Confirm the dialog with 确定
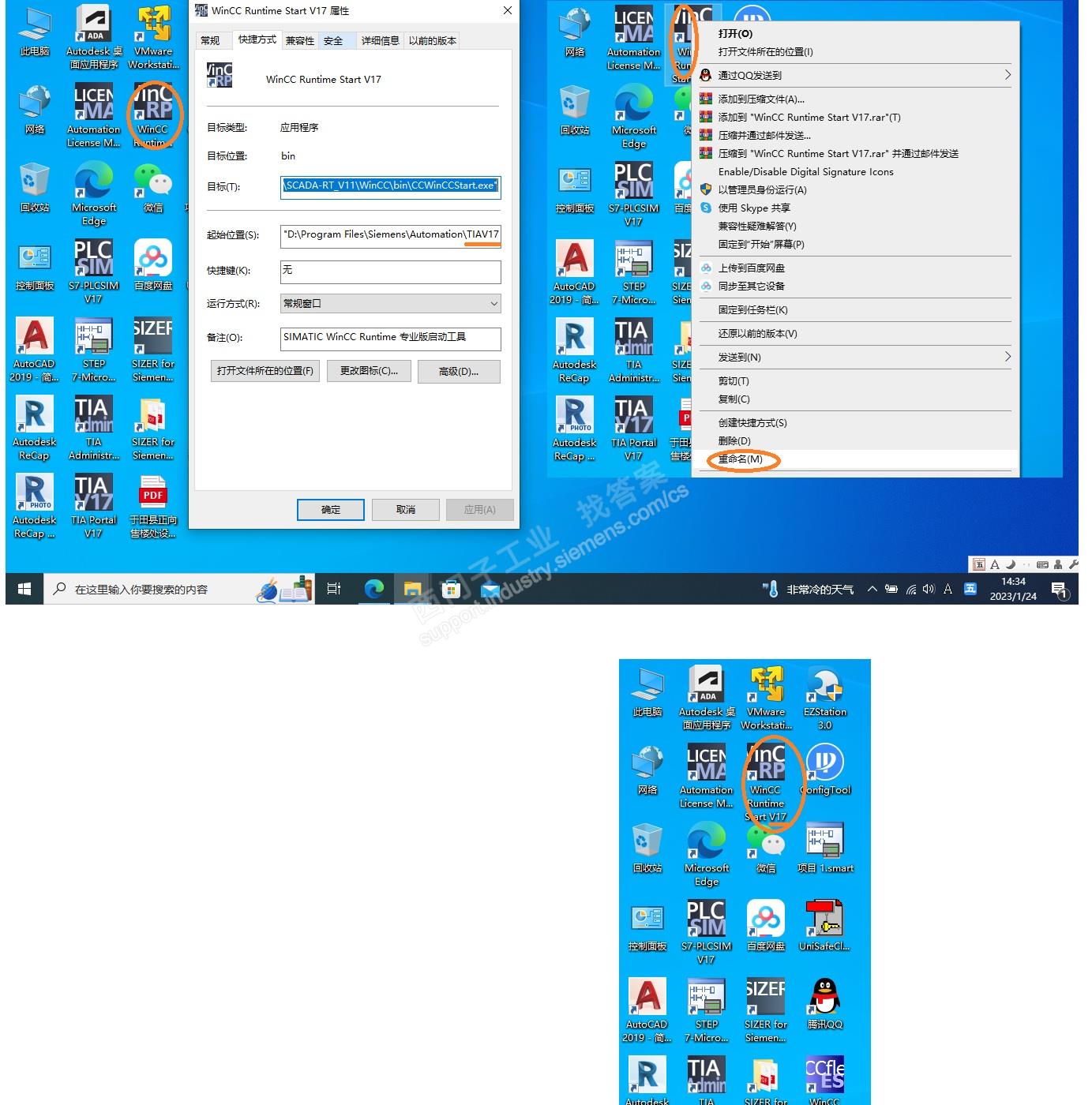 (x=331, y=510)
